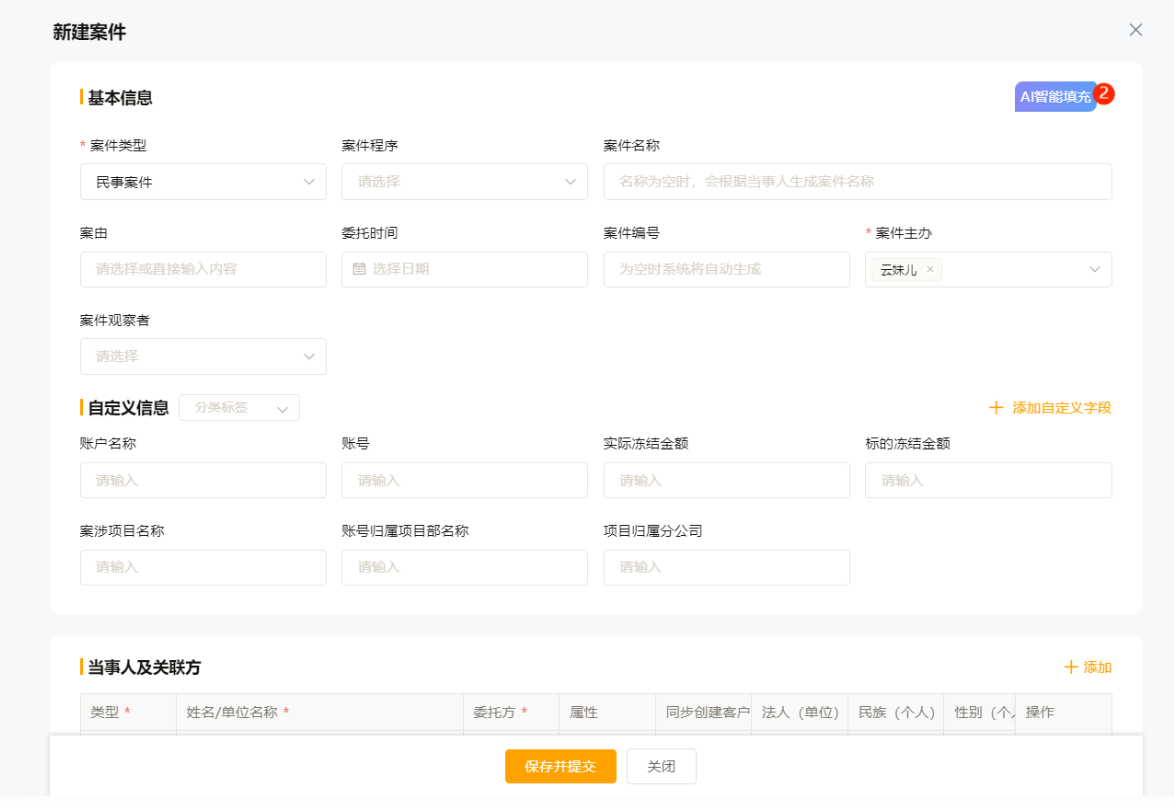
Task: Open the 分类标签 dropdown
Action: point(239,408)
